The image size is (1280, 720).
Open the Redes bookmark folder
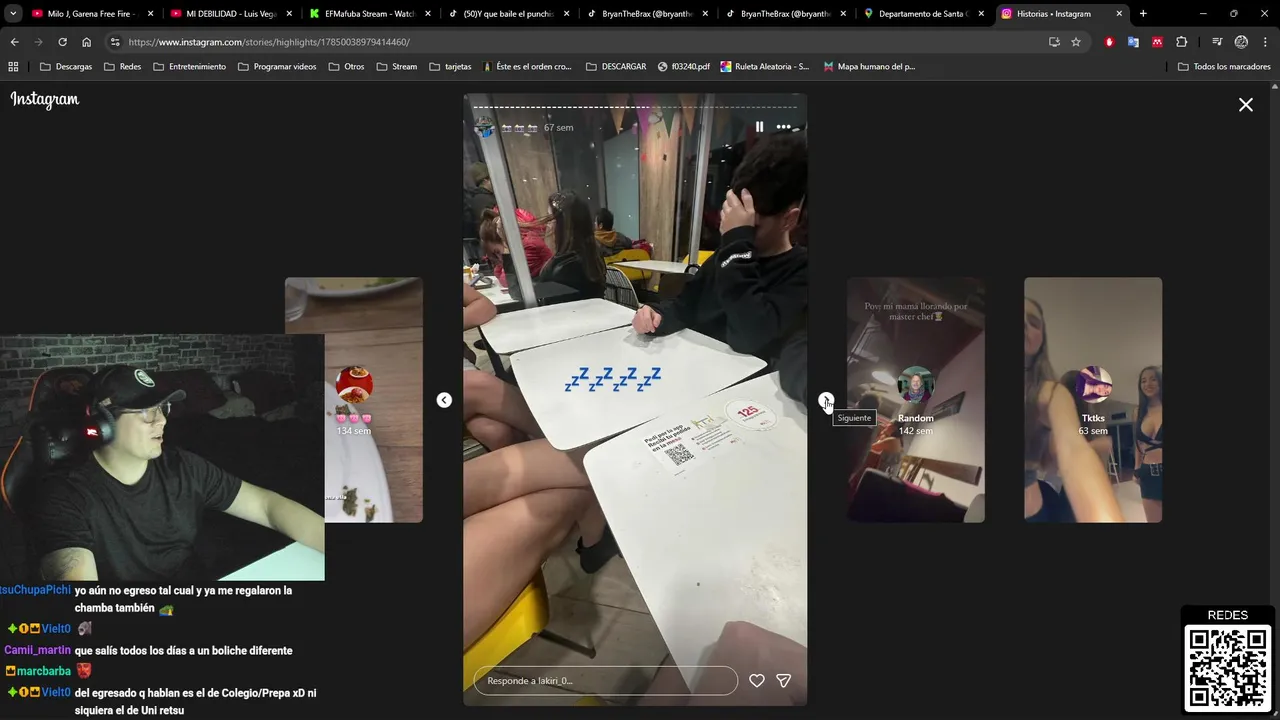coord(122,67)
